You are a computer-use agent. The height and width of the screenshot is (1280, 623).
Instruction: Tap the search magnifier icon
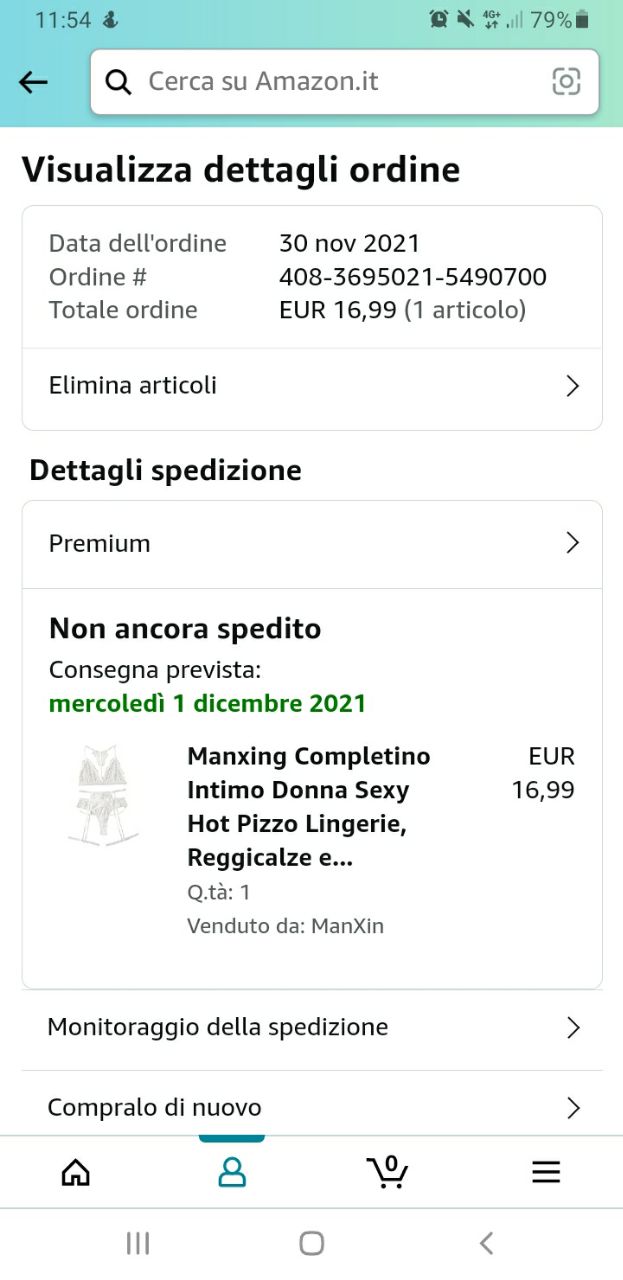point(119,82)
